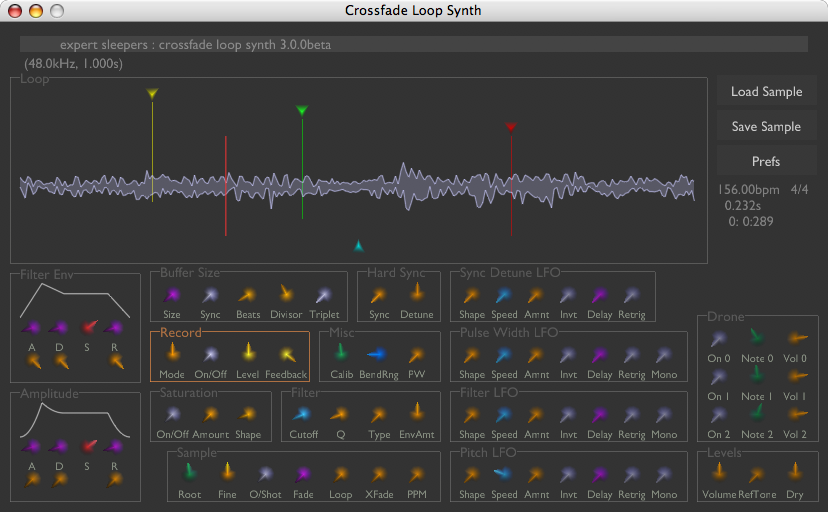Screen dimensions: 828x512
Task: Click the Sample XFade knob
Action: [379, 475]
